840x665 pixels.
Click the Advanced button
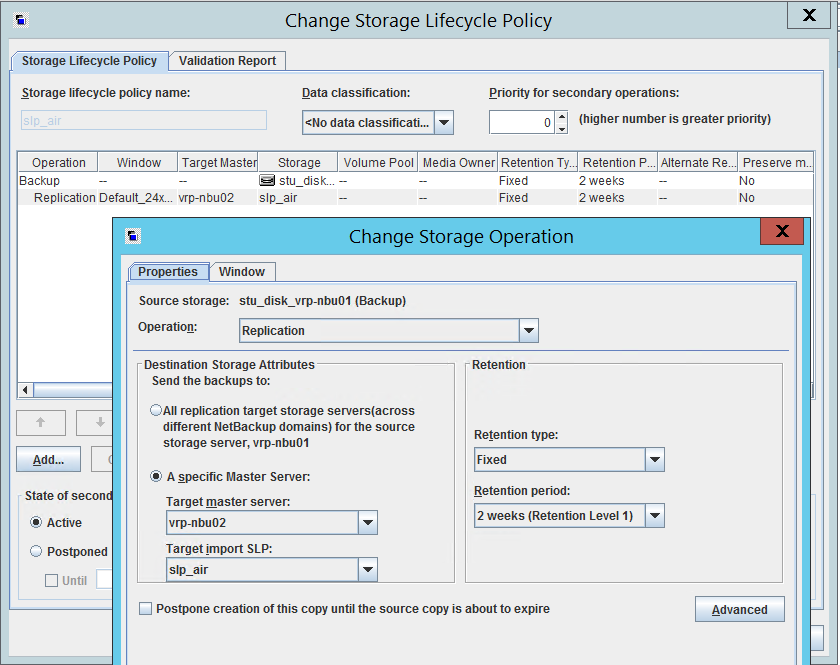[x=739, y=609]
